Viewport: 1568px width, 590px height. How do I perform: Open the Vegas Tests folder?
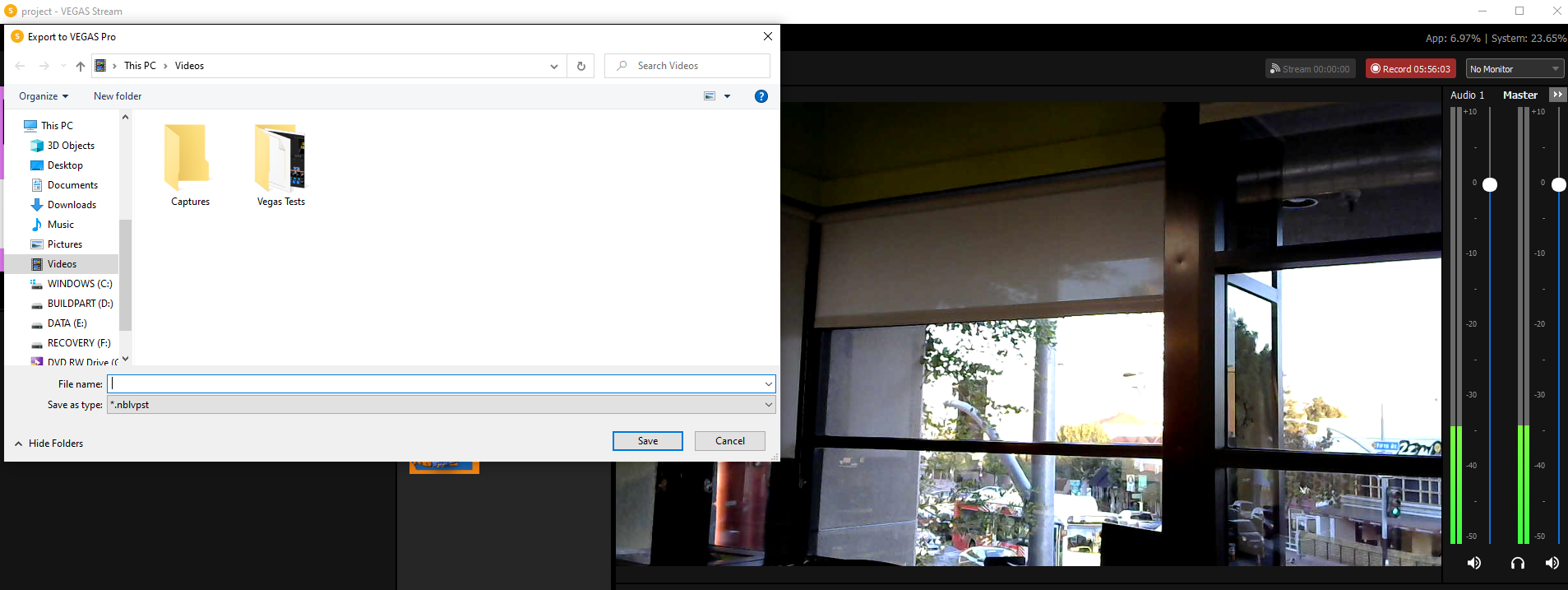tap(280, 165)
